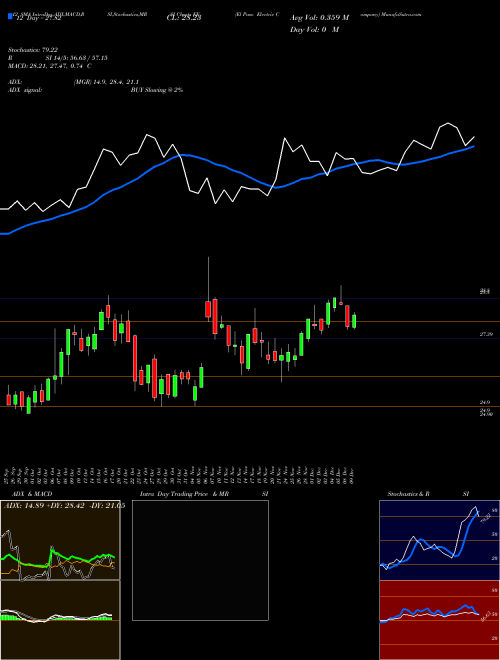Click the ADX (MGR) 14.9, 28.4, 21.1 values
Viewport: 500px width, 660px height.
106,82
